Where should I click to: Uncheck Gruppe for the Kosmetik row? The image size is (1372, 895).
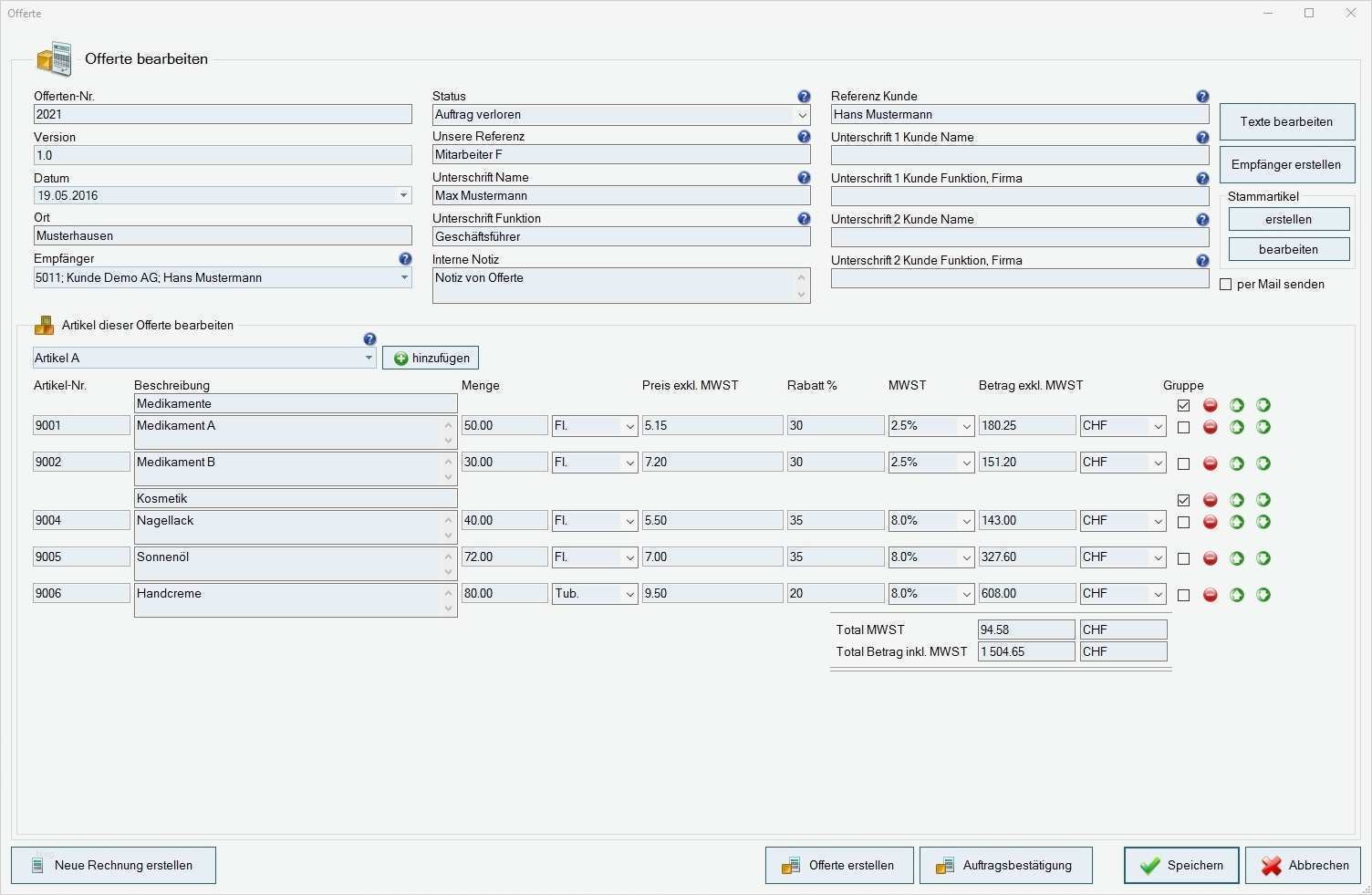tap(1183, 500)
